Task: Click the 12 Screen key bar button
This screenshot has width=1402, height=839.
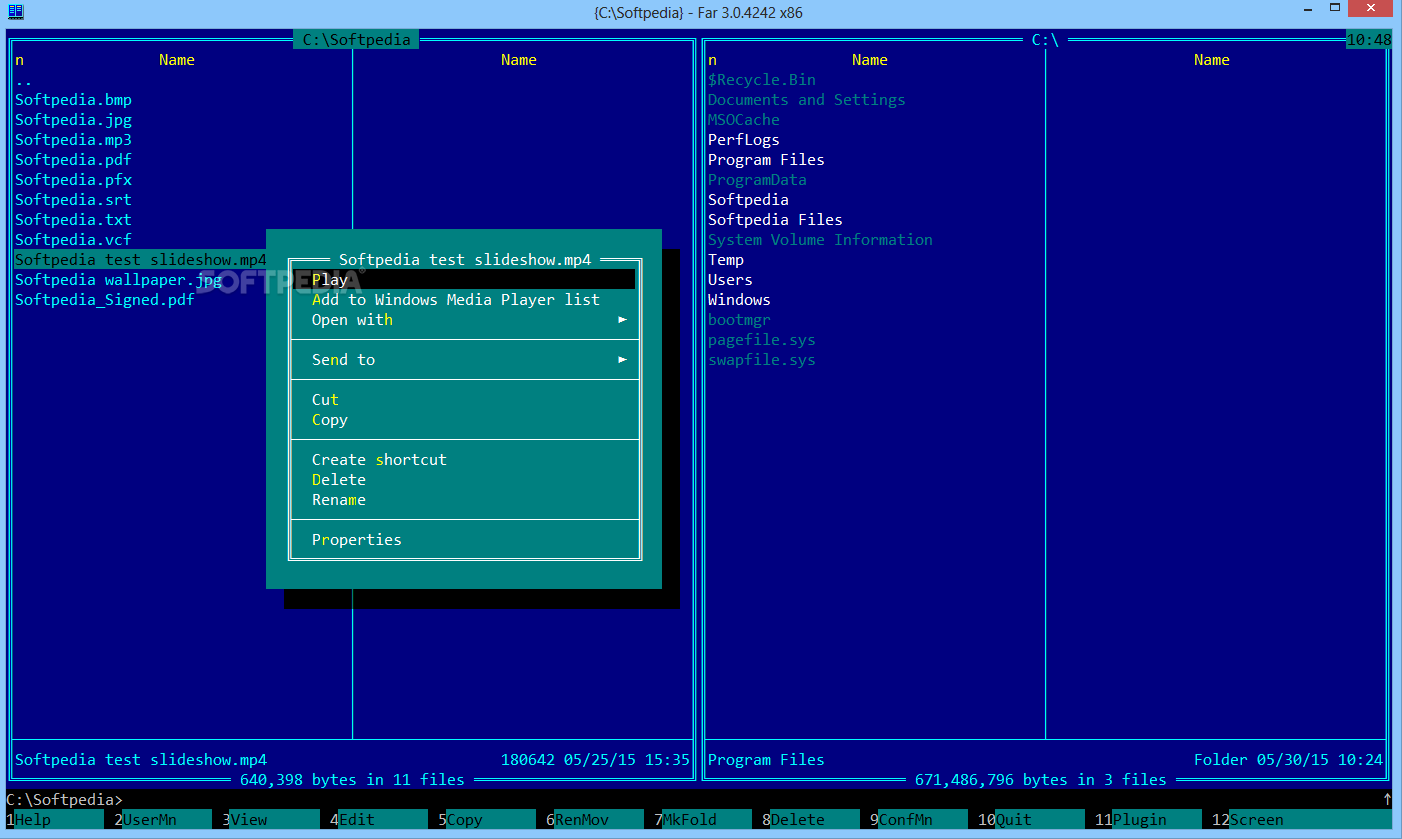Action: click(1300, 820)
